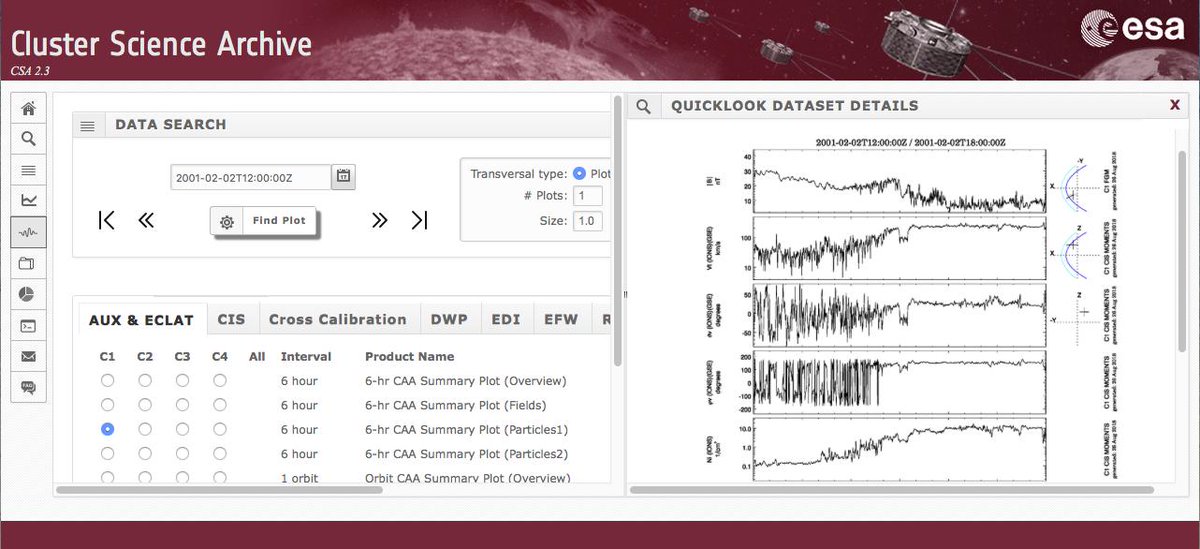
Task: Click the splitter handle between the panels
Action: click(x=625, y=294)
